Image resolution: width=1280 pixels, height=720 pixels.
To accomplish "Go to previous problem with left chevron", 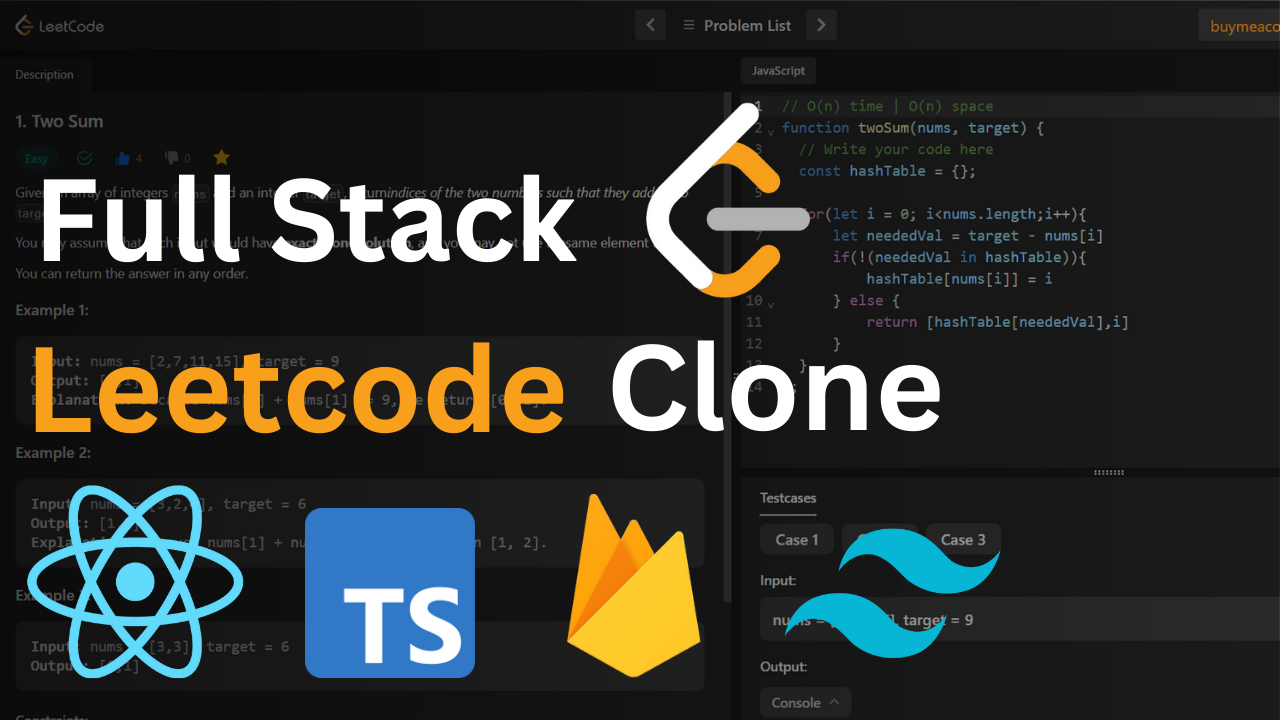I will click(650, 25).
